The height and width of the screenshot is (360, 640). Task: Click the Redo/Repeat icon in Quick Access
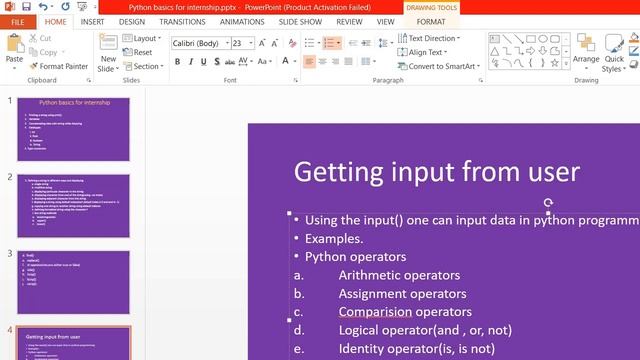coord(65,7)
